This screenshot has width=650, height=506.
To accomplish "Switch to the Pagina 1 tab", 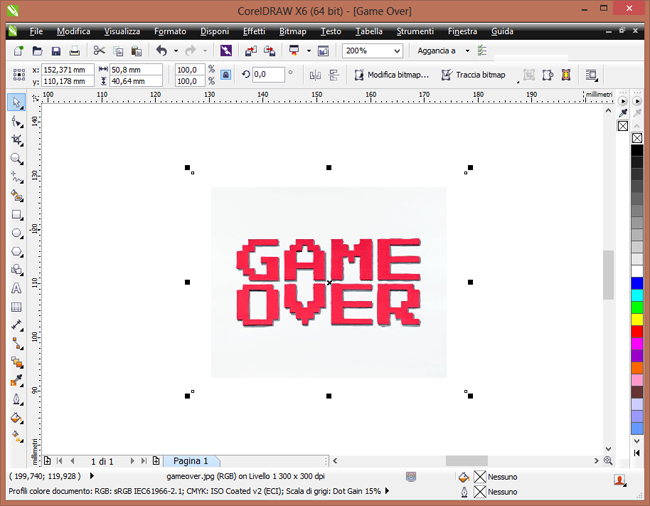I will click(190, 461).
